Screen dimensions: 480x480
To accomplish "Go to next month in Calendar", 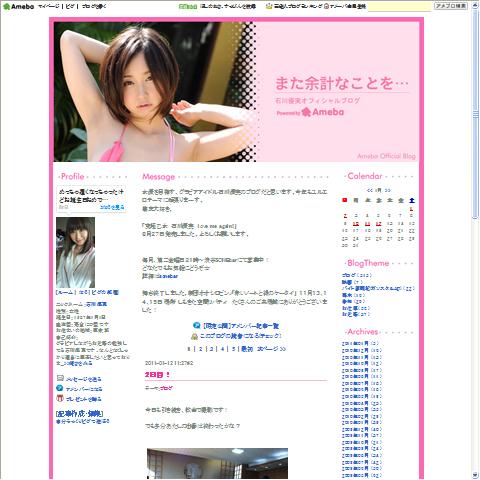I will [x=387, y=190].
